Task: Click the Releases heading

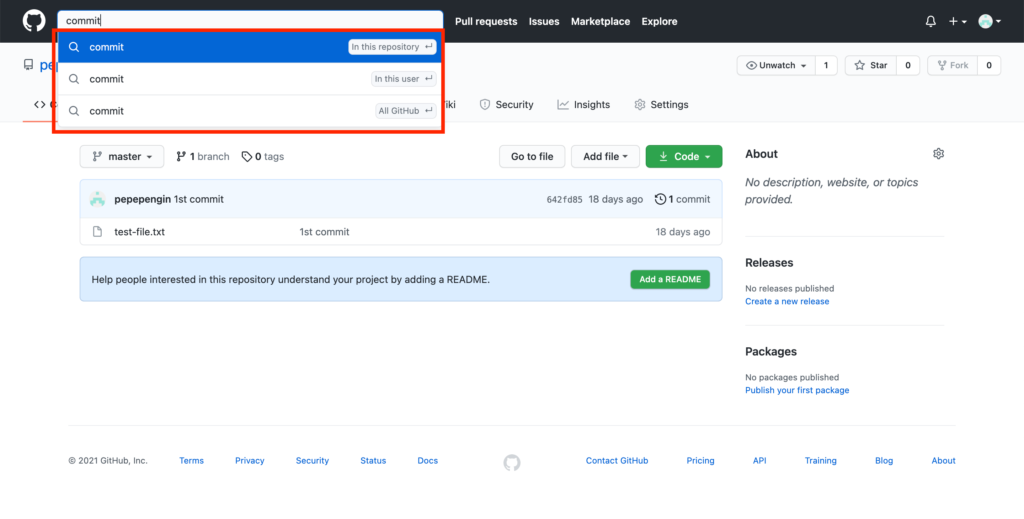Action: (769, 262)
